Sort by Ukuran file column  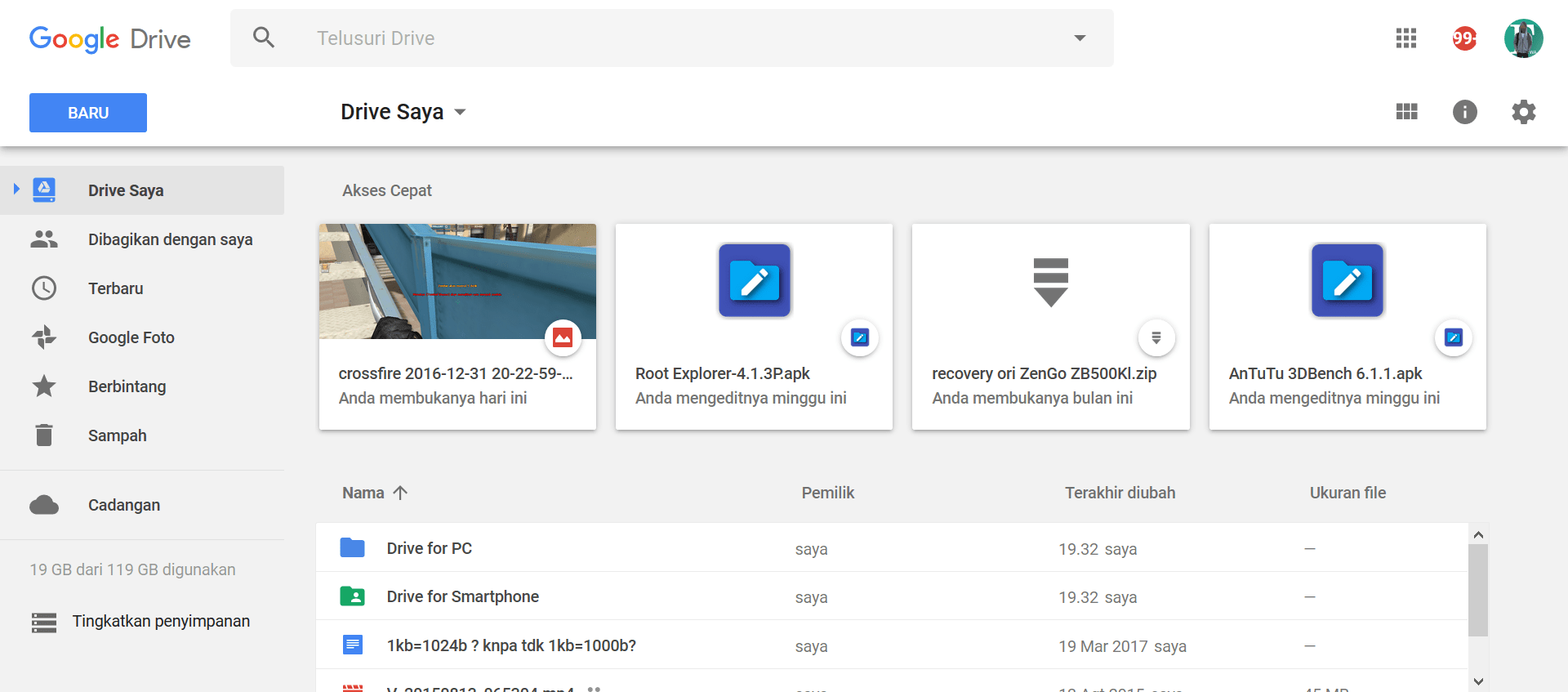[1347, 493]
